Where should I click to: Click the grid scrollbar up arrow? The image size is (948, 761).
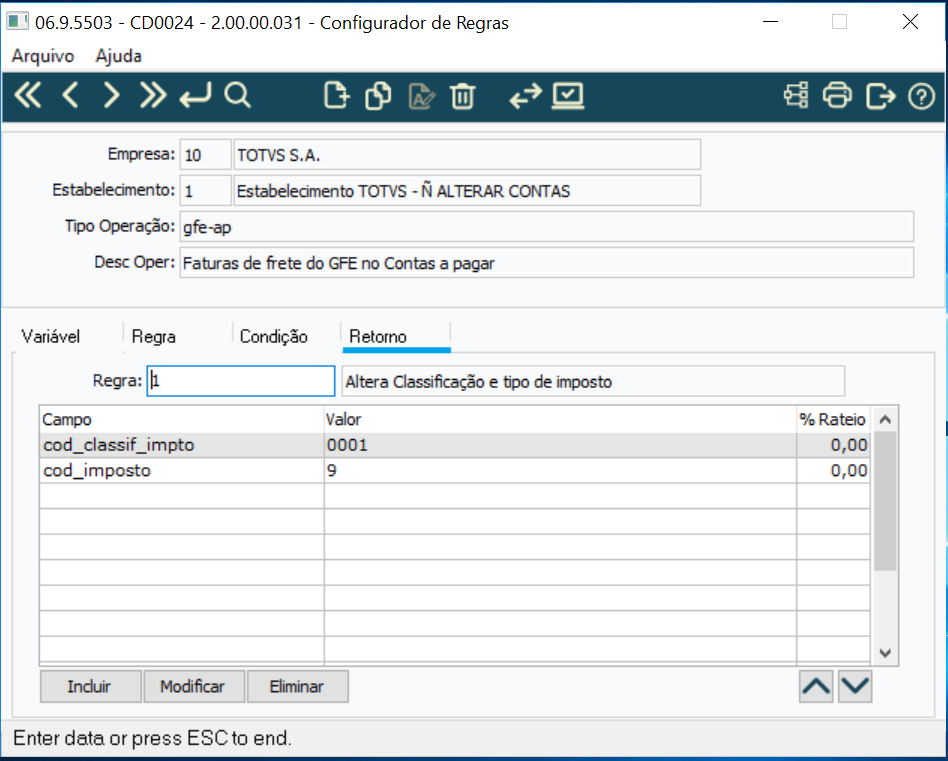point(885,419)
